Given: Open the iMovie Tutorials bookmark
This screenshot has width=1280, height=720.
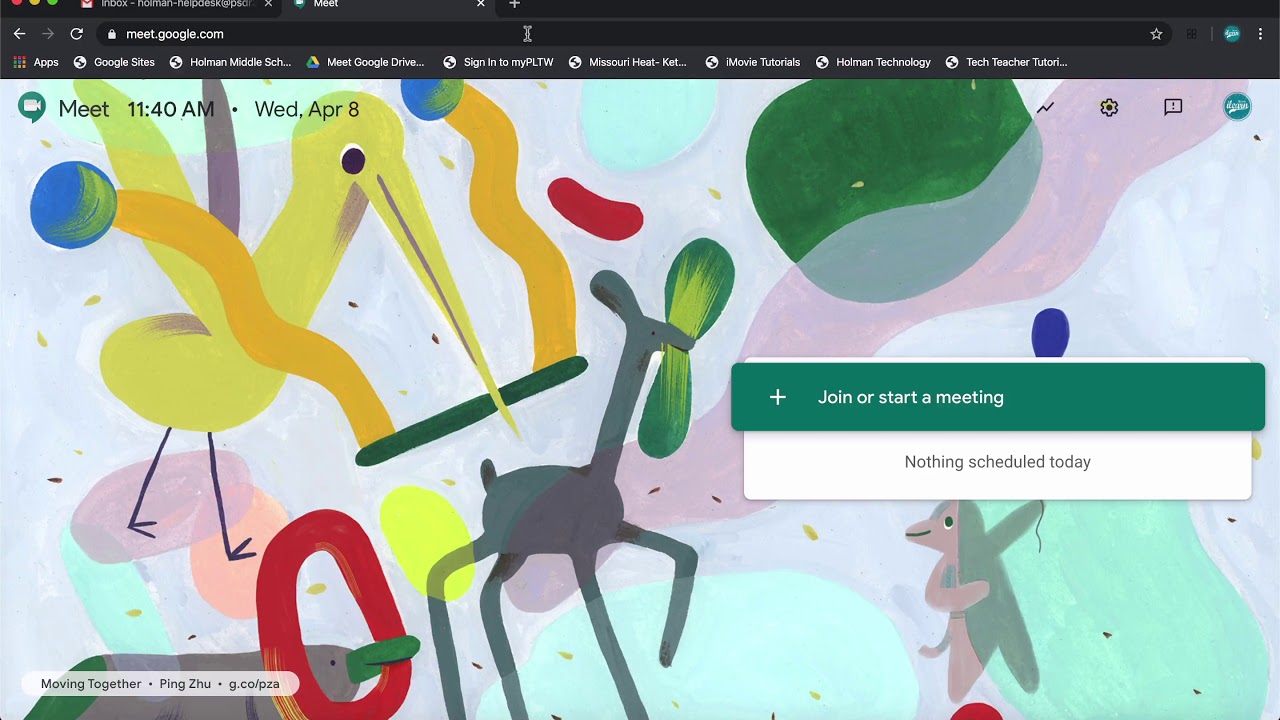Looking at the screenshot, I should (x=752, y=62).
